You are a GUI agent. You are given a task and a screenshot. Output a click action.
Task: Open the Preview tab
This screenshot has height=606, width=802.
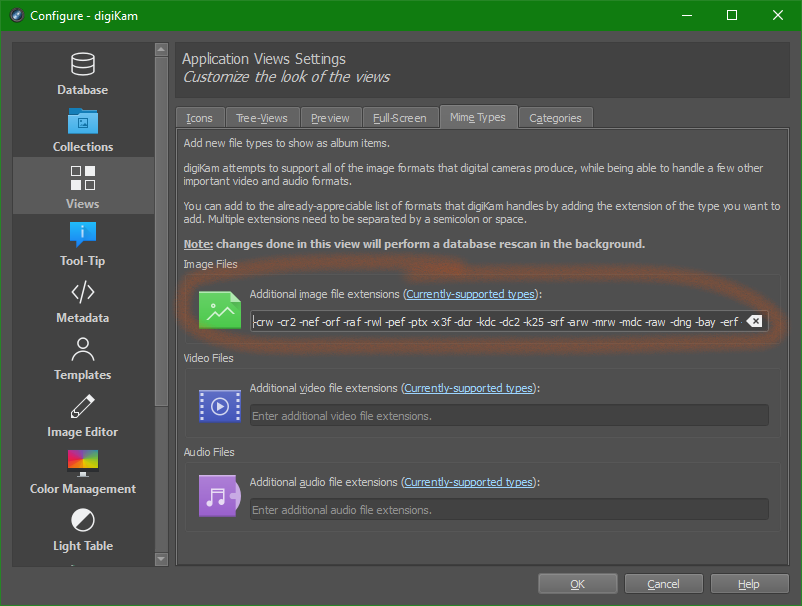(x=330, y=118)
